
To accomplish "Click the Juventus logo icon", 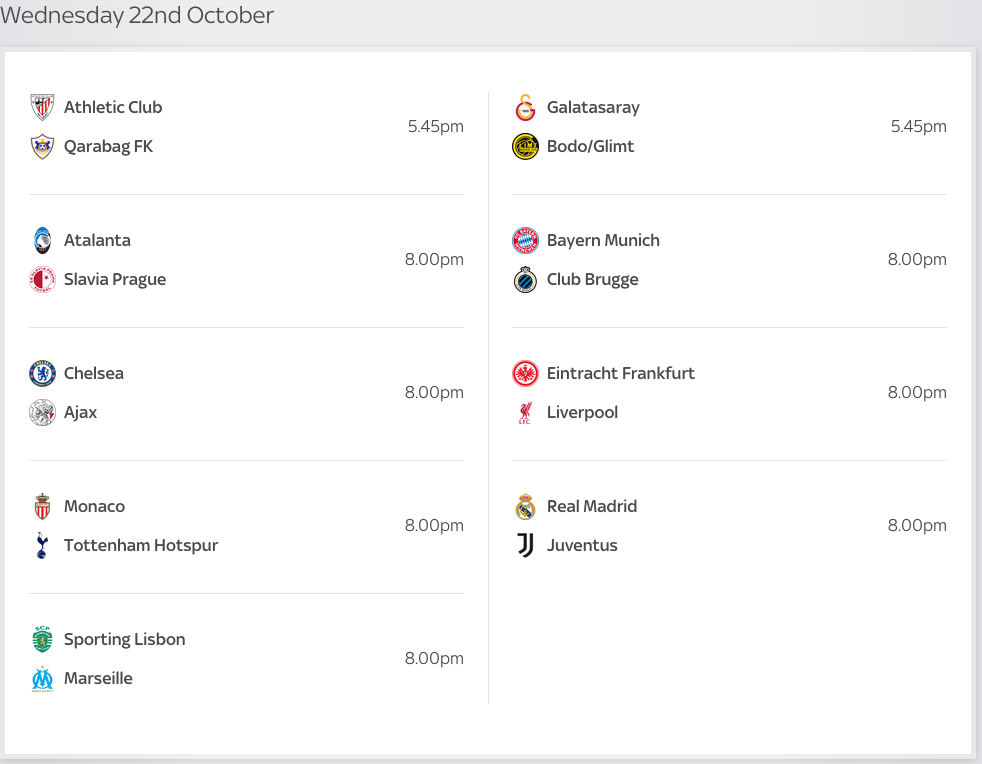I will (525, 545).
